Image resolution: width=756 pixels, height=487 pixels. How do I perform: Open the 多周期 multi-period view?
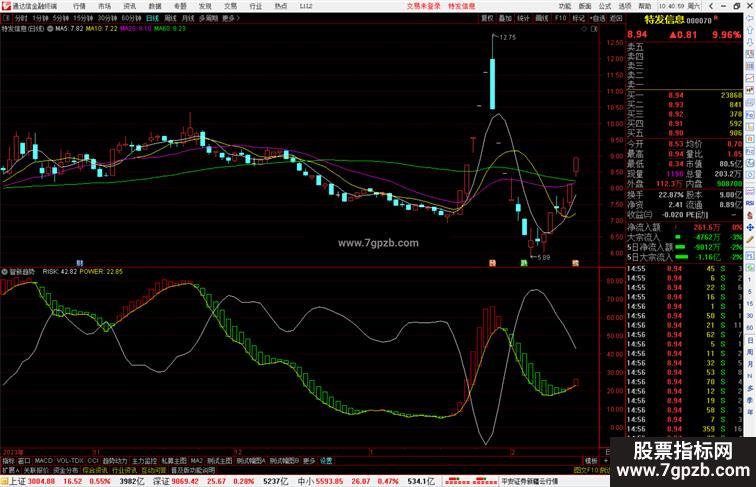point(208,18)
